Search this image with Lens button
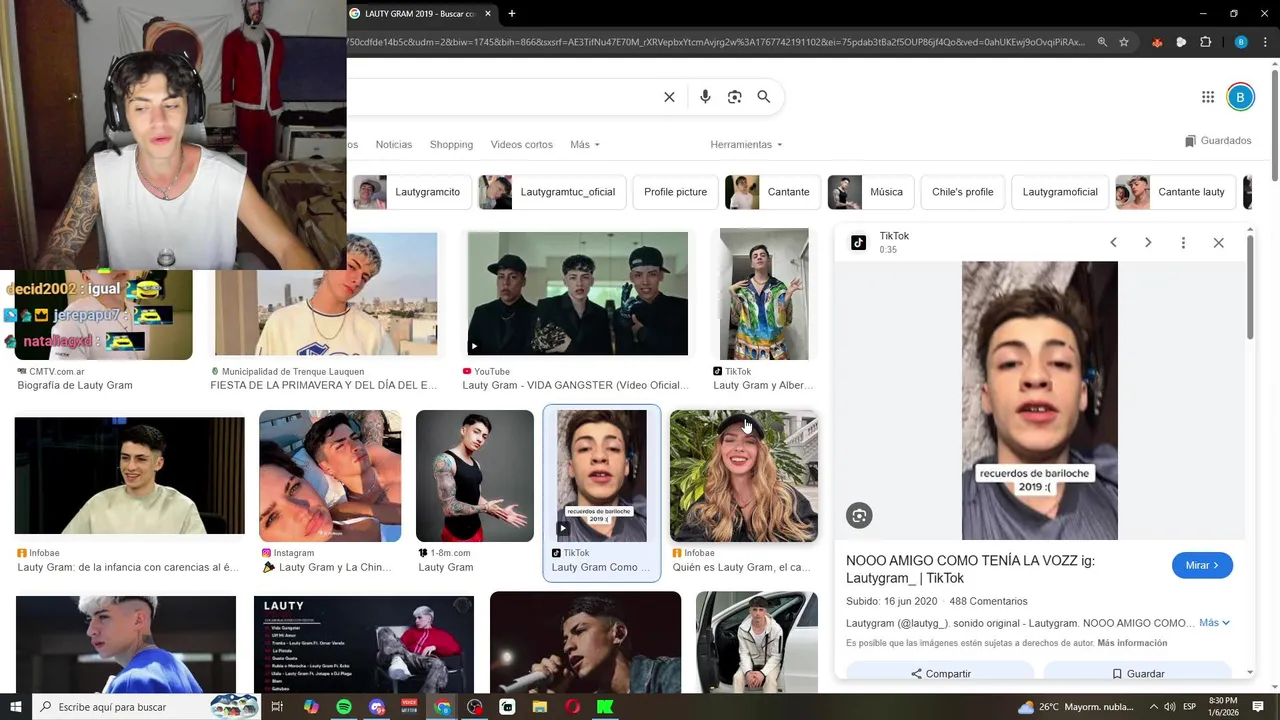The width and height of the screenshot is (1280, 720). click(x=859, y=515)
